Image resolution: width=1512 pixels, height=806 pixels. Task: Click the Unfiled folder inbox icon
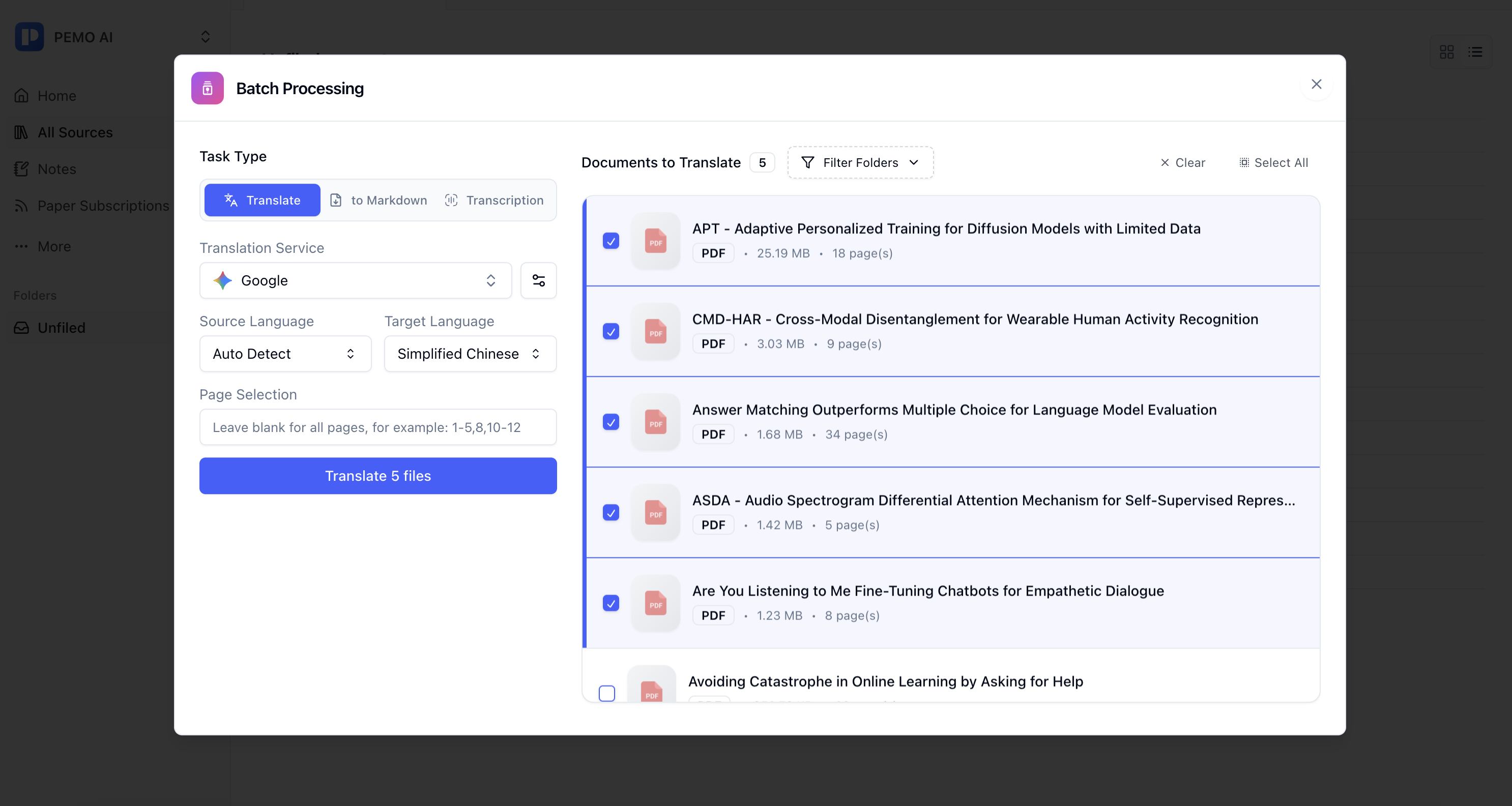(x=22, y=328)
